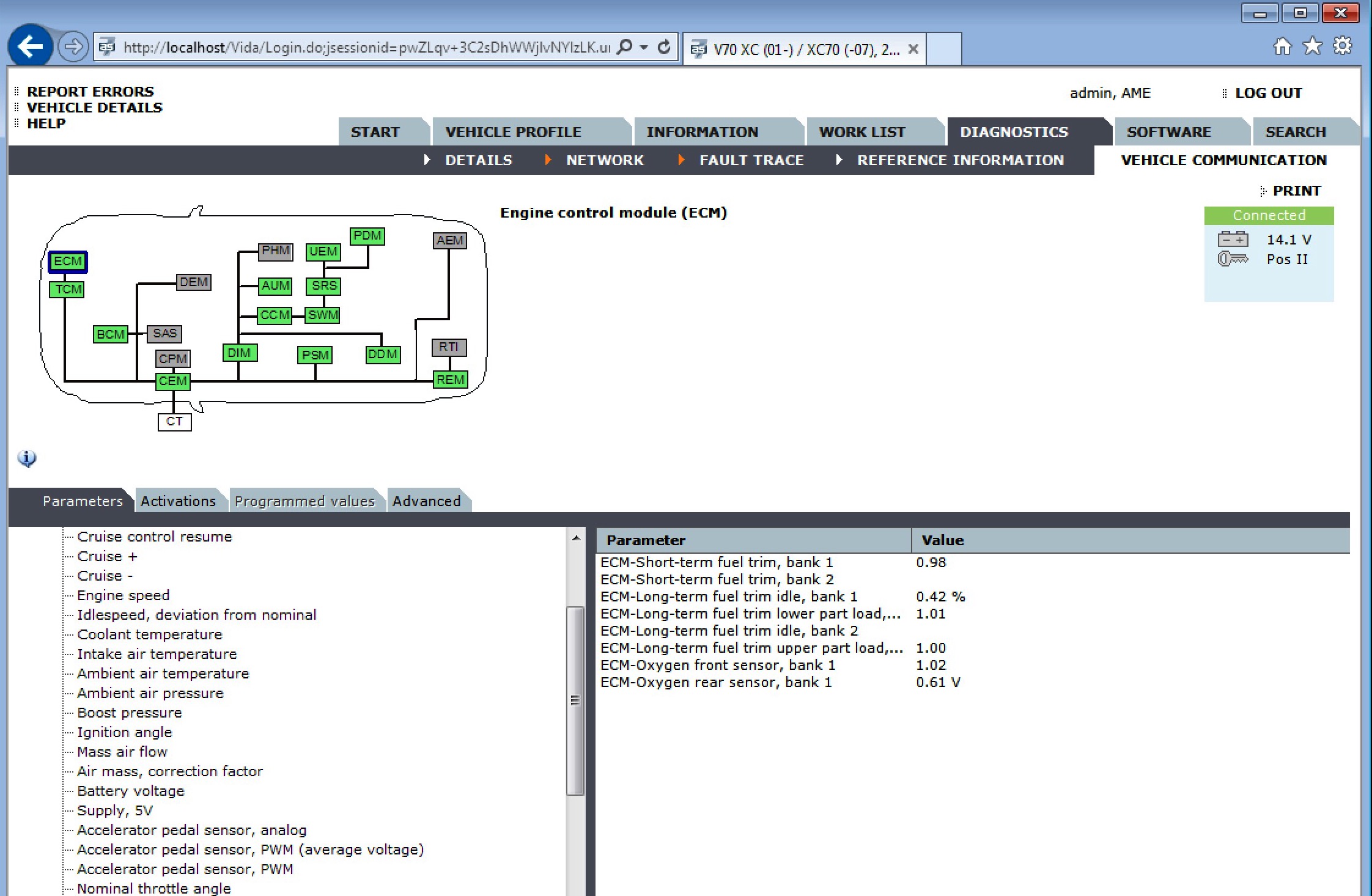Switch to the Activations tab

[178, 501]
